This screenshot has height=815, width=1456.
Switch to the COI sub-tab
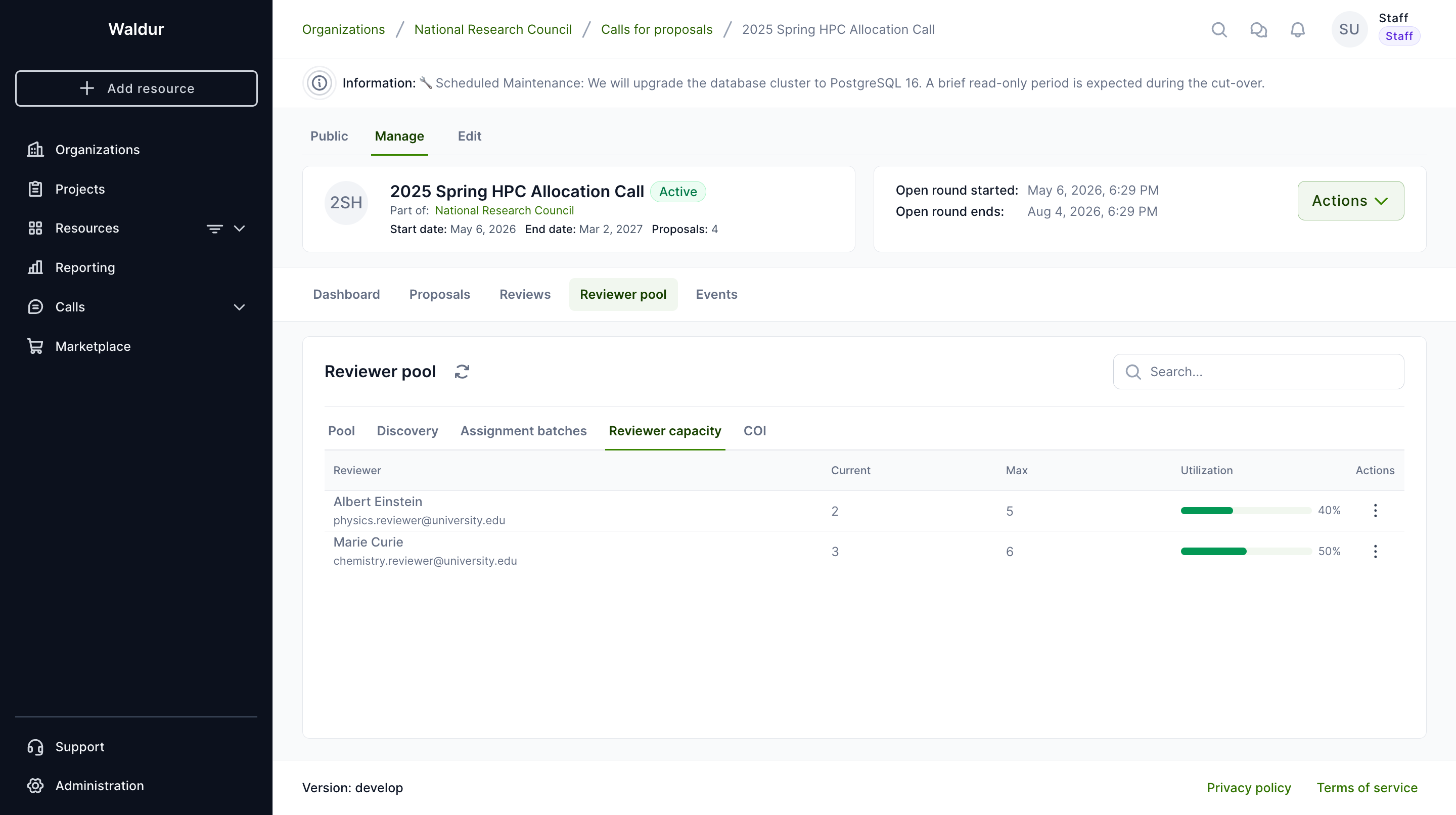[755, 431]
